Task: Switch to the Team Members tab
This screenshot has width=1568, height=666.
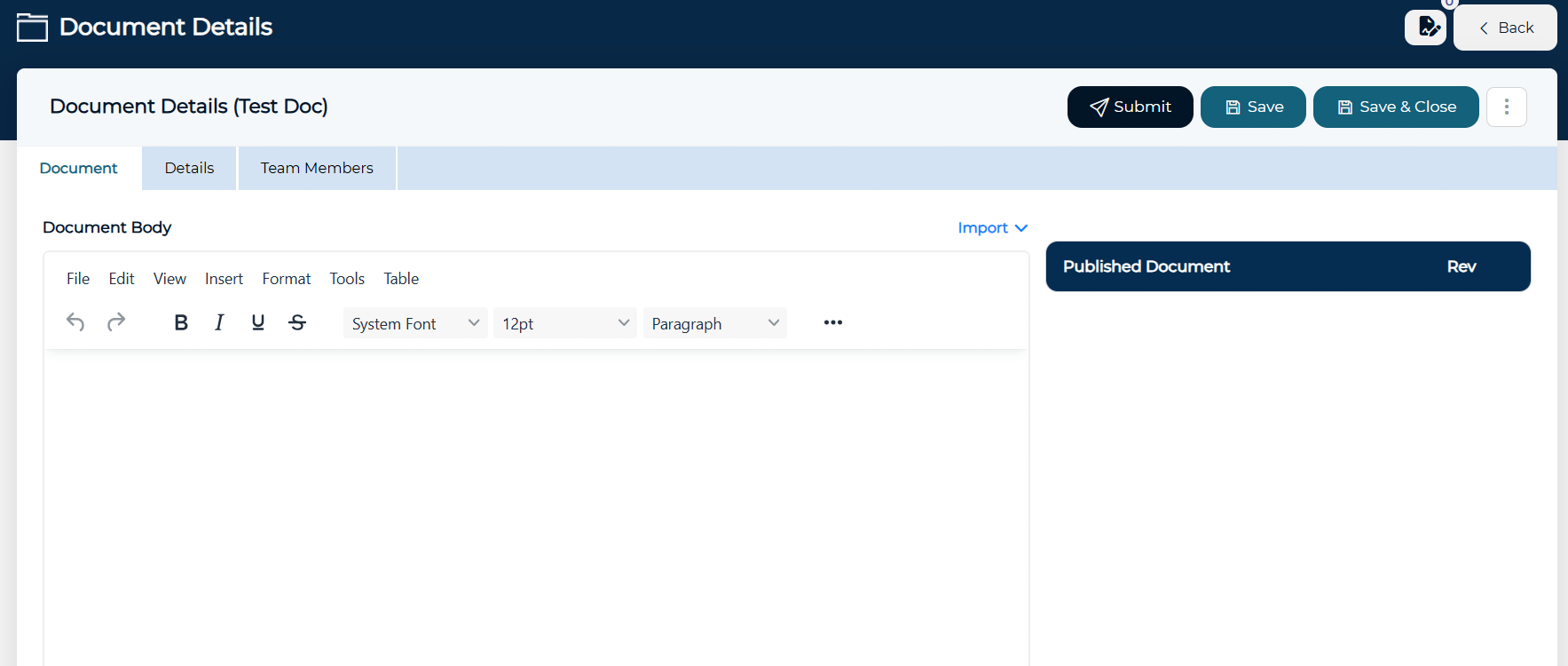Action: pyautogui.click(x=317, y=169)
